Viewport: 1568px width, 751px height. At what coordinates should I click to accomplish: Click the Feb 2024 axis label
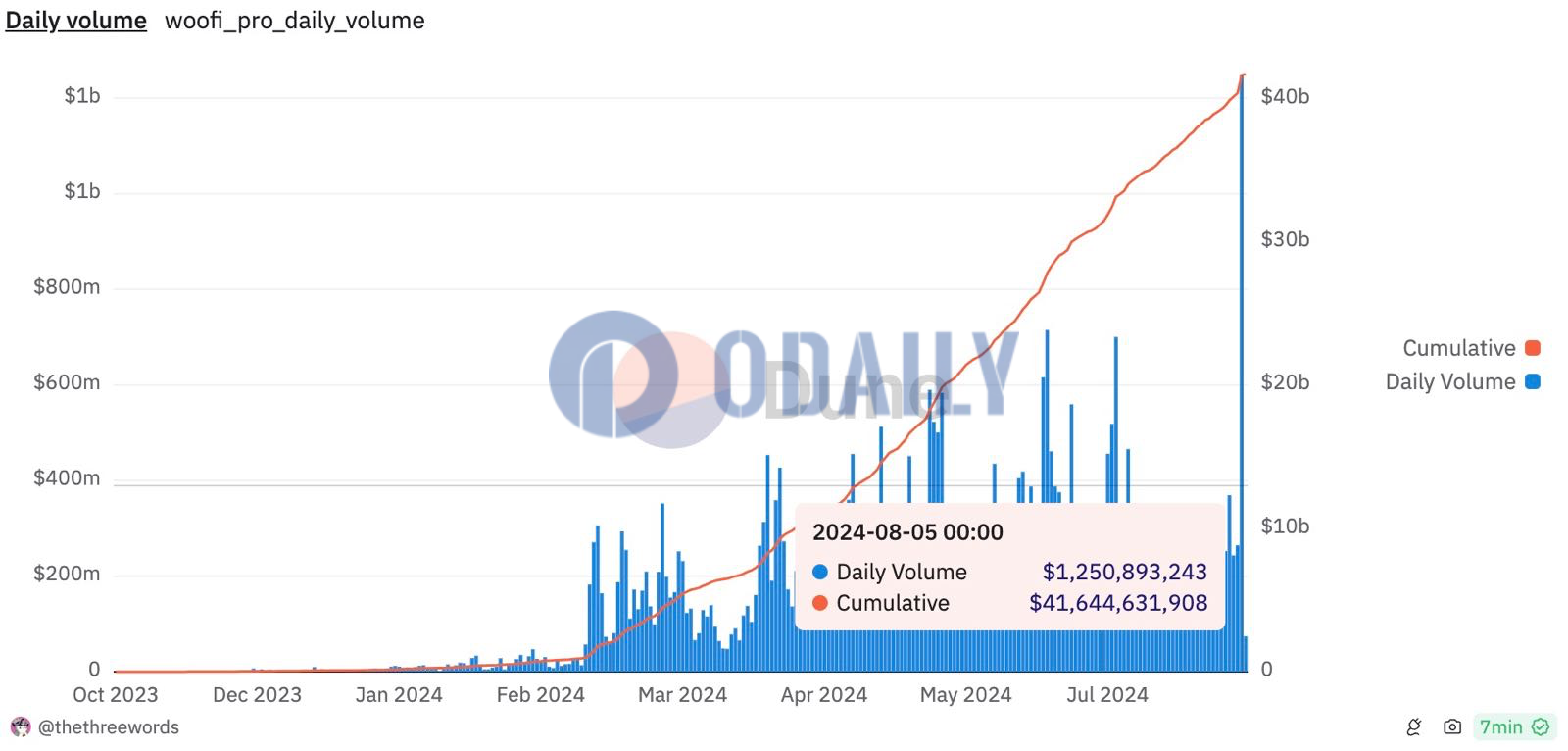tap(541, 695)
